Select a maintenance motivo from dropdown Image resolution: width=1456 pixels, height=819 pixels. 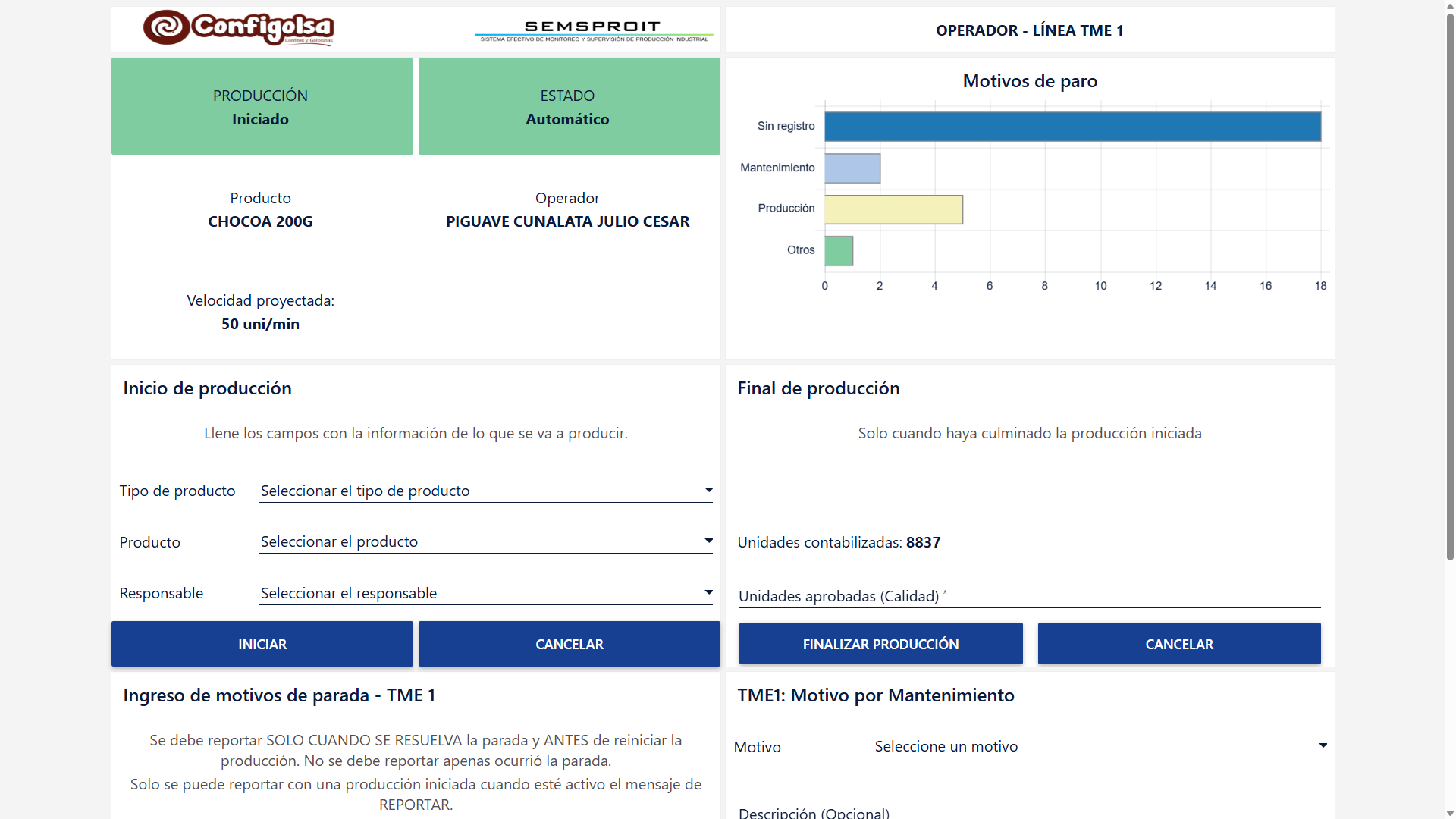(1099, 746)
